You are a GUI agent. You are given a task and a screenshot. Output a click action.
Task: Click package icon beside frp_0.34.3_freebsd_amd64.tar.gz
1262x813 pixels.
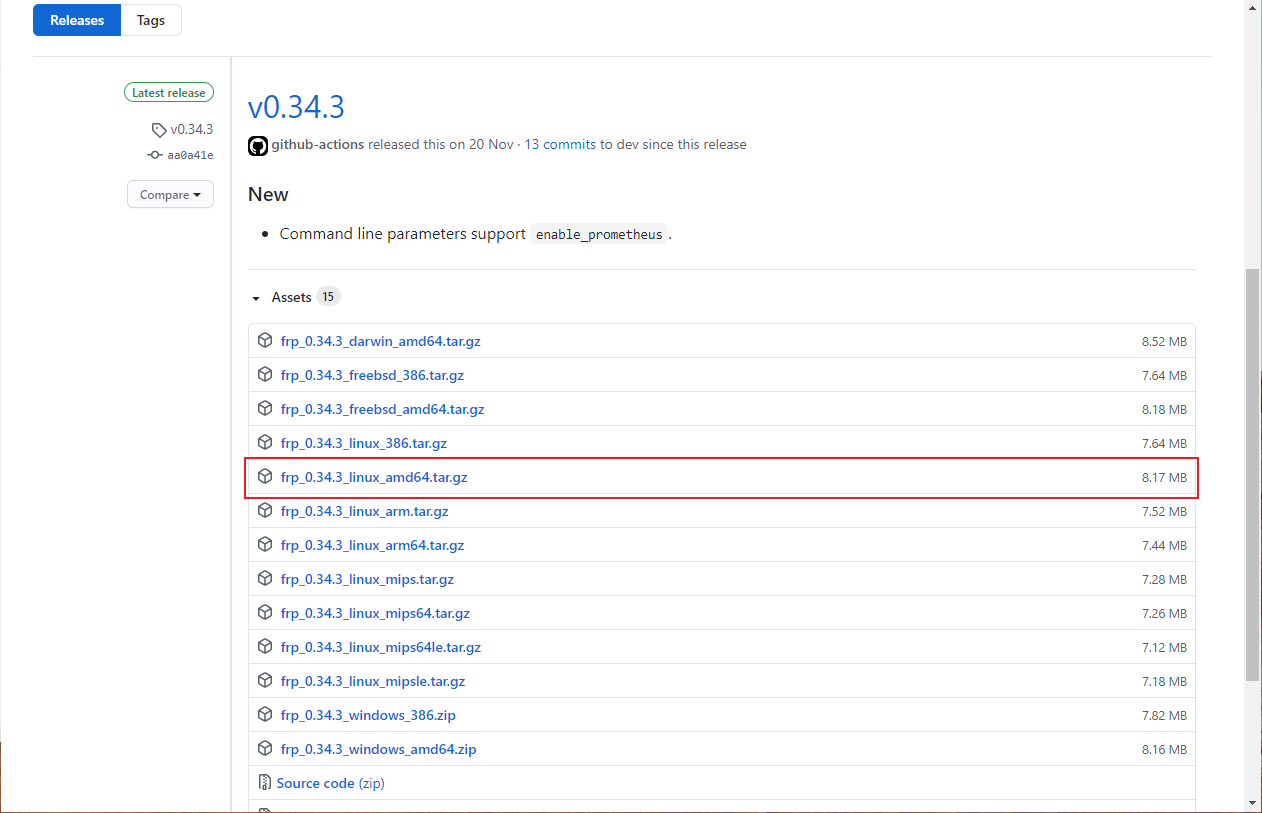265,408
